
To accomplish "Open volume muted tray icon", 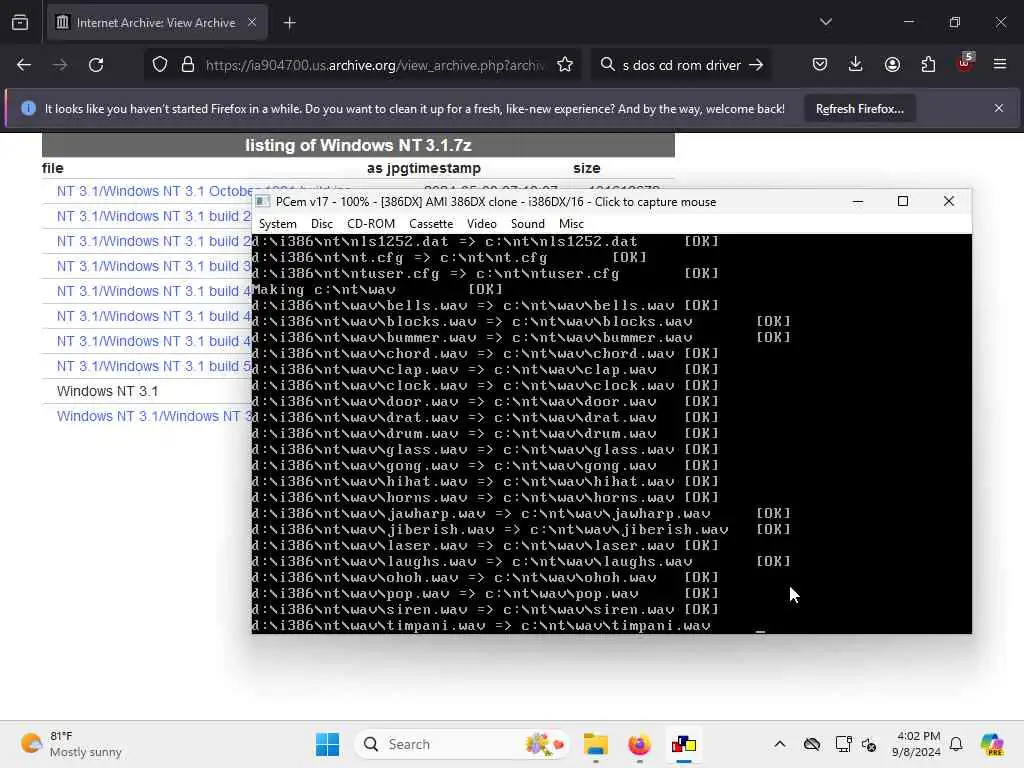I will pyautogui.click(x=869, y=744).
